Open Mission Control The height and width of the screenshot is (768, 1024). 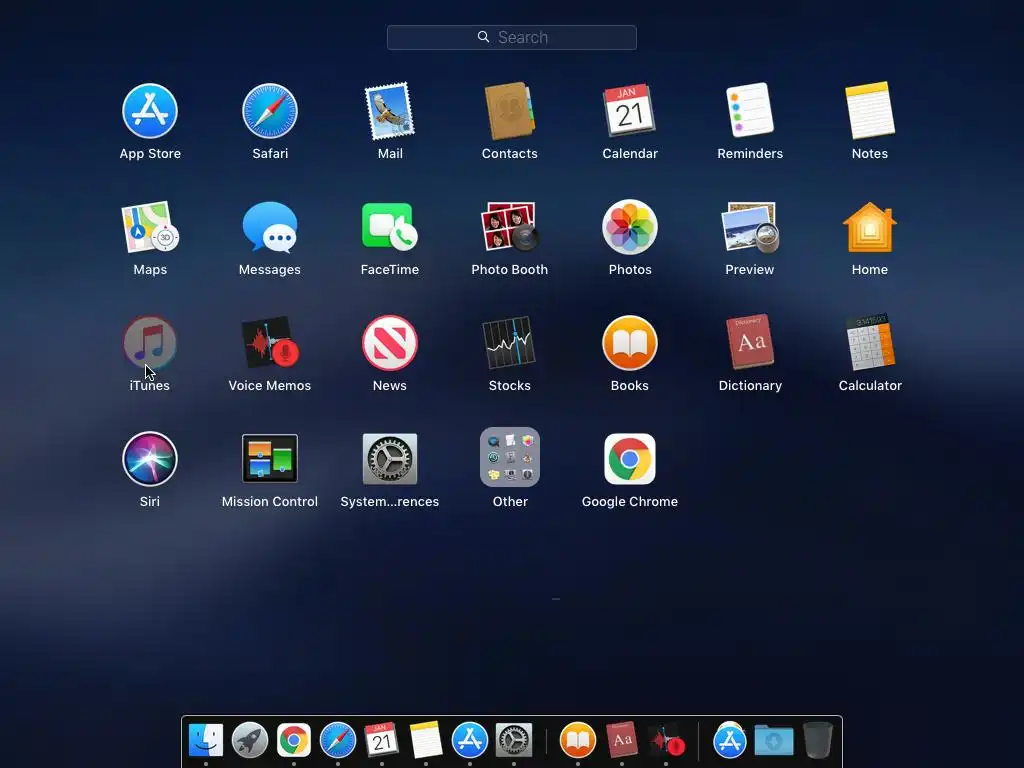tap(270, 458)
